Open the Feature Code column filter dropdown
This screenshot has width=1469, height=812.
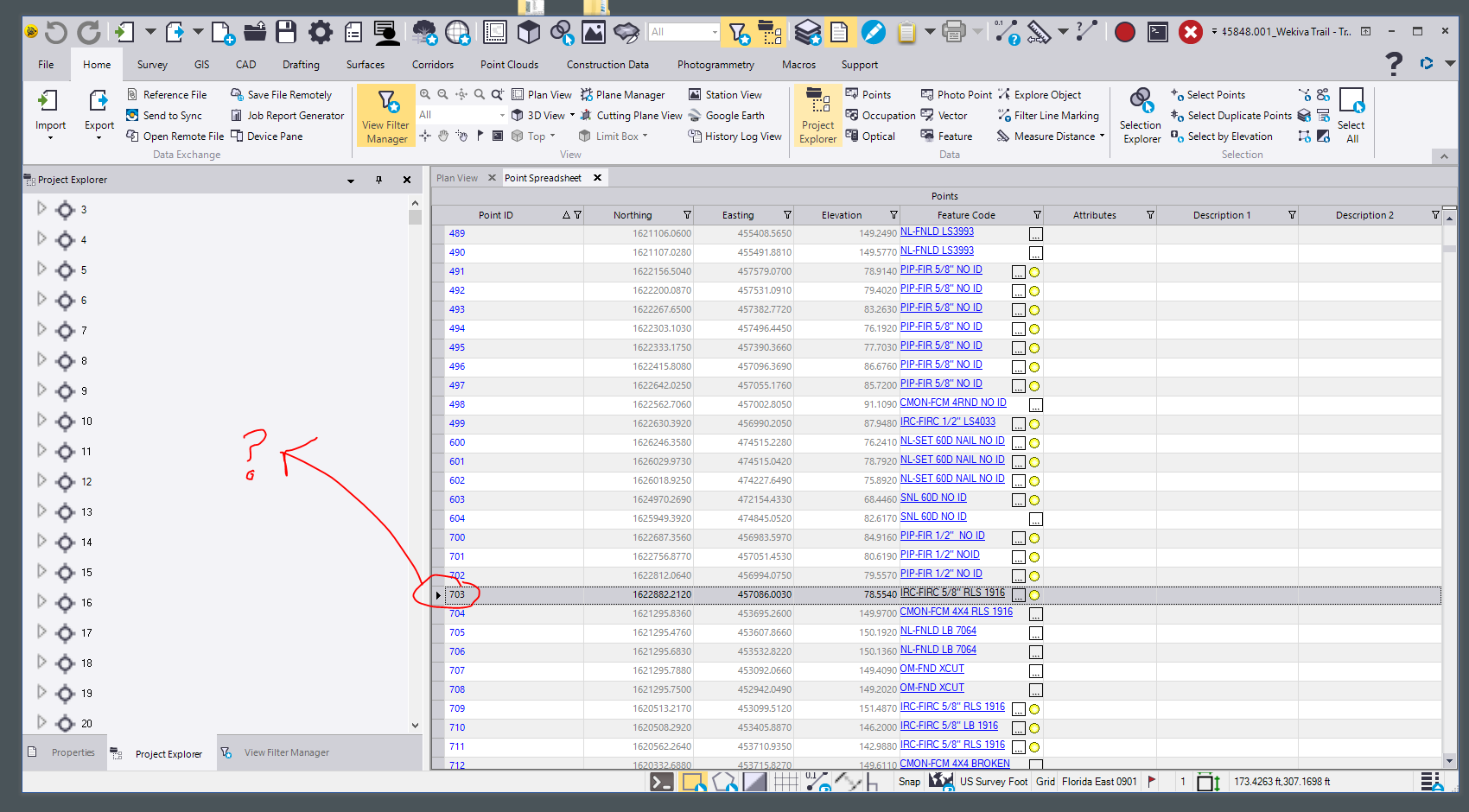[1037, 215]
